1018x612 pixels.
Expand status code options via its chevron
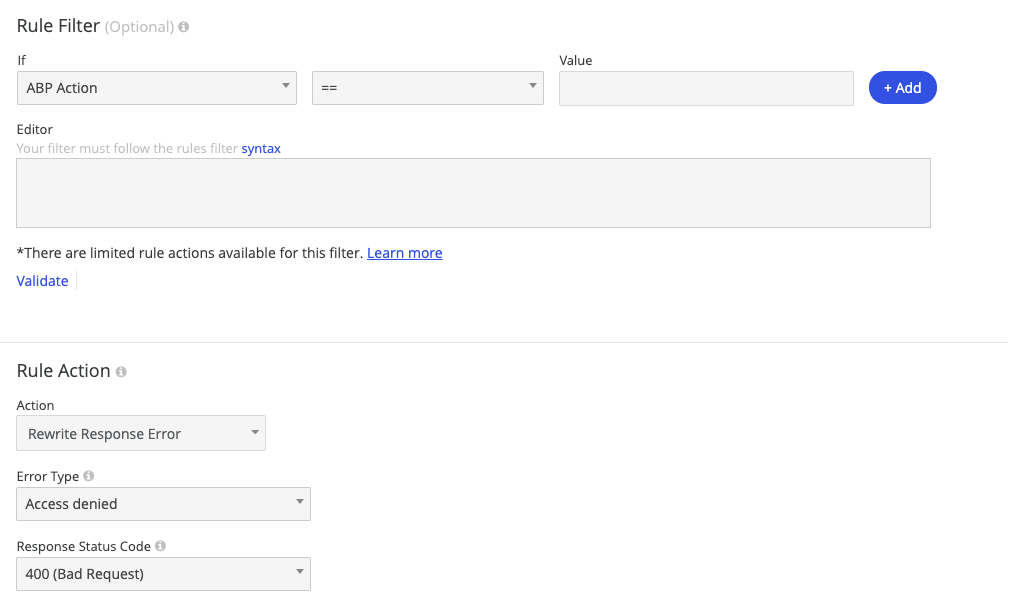pyautogui.click(x=298, y=574)
